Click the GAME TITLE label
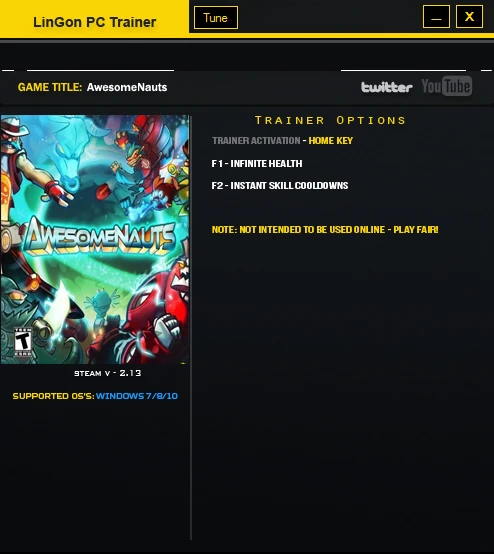Image resolution: width=494 pixels, height=554 pixels. coord(50,87)
